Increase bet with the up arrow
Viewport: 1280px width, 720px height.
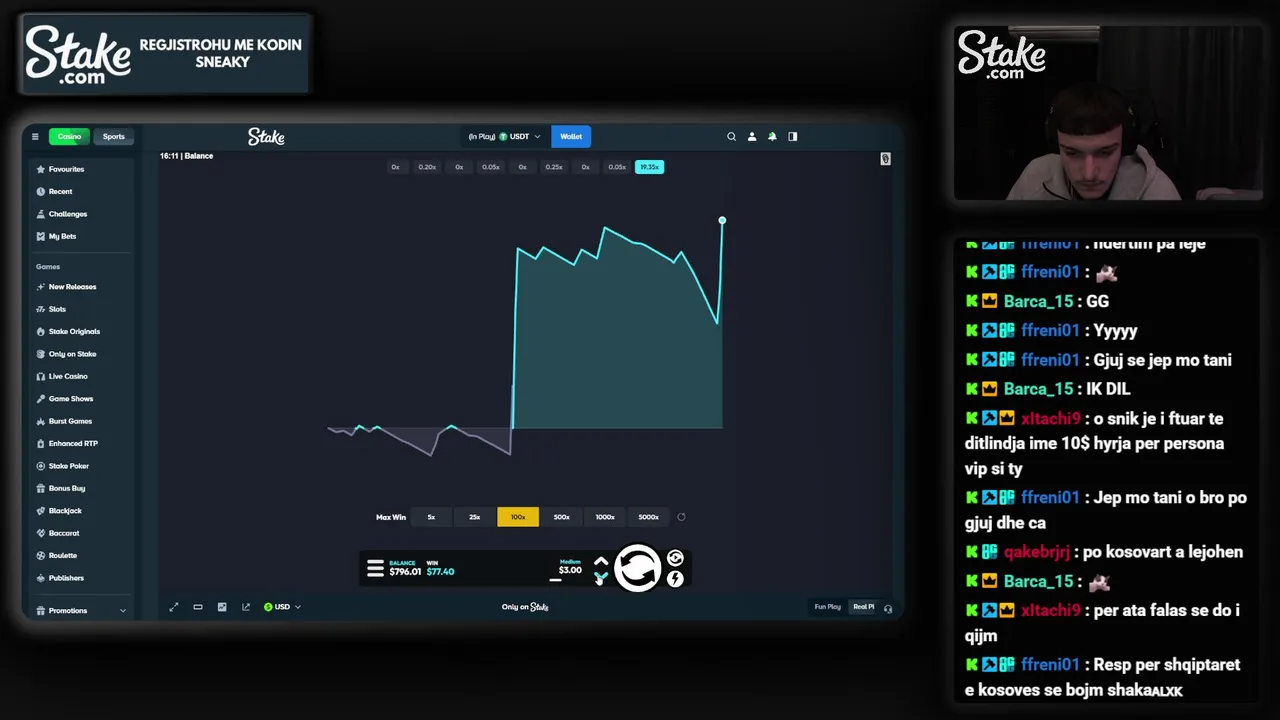pos(601,562)
